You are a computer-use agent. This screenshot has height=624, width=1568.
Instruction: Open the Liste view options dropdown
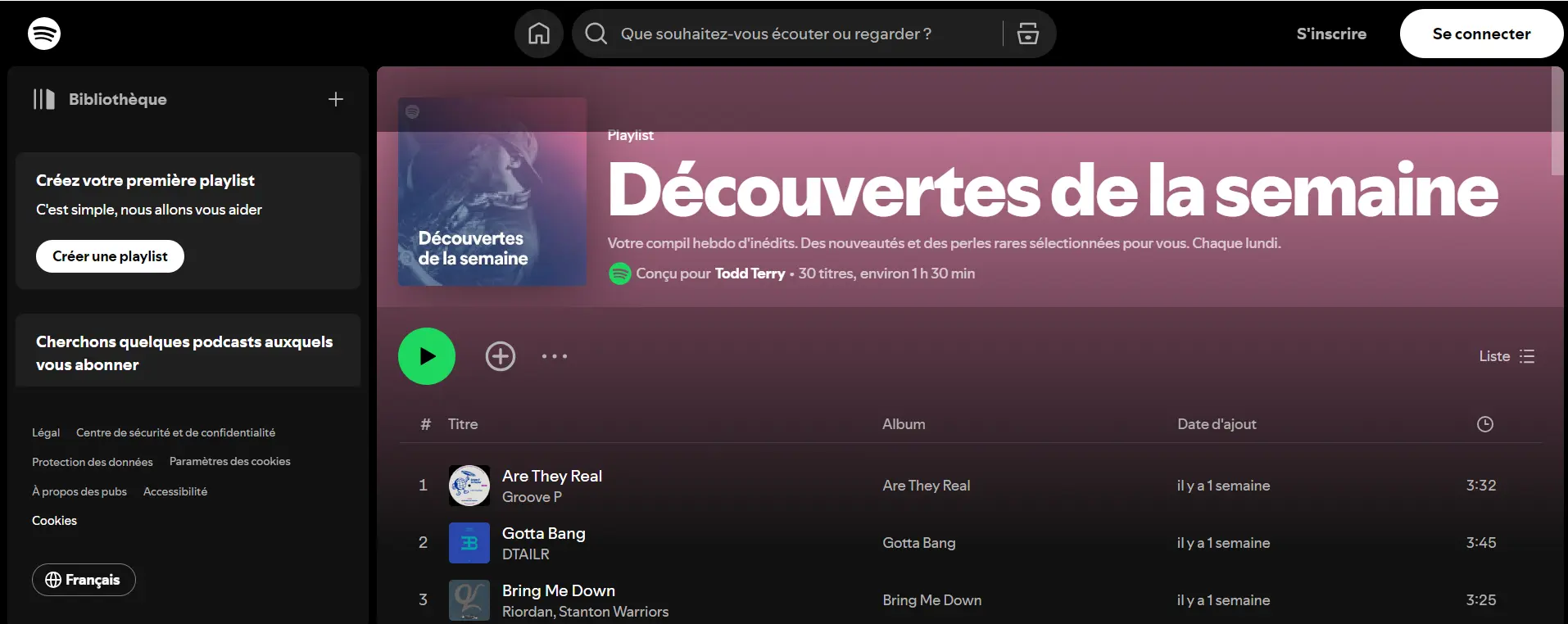[x=1507, y=356]
